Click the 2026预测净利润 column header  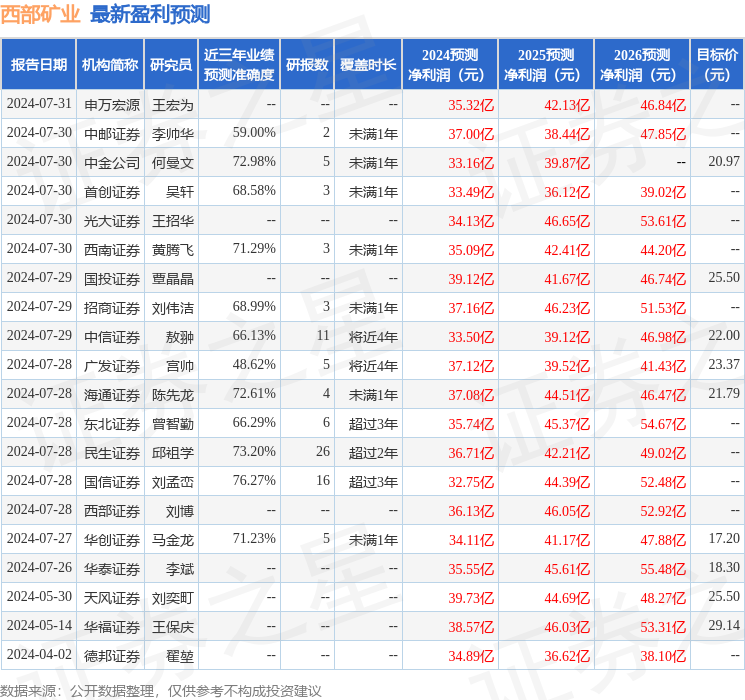642,65
